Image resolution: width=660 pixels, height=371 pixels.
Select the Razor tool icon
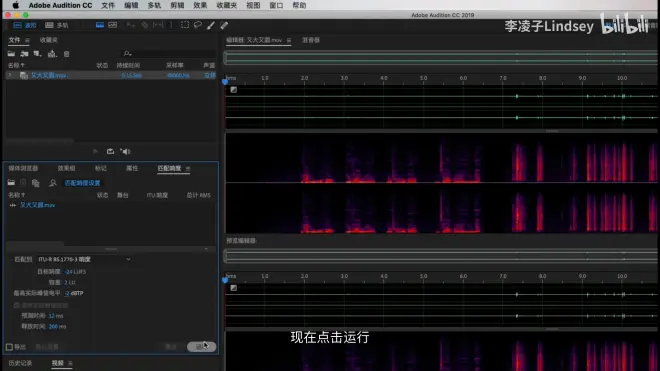[144, 25]
